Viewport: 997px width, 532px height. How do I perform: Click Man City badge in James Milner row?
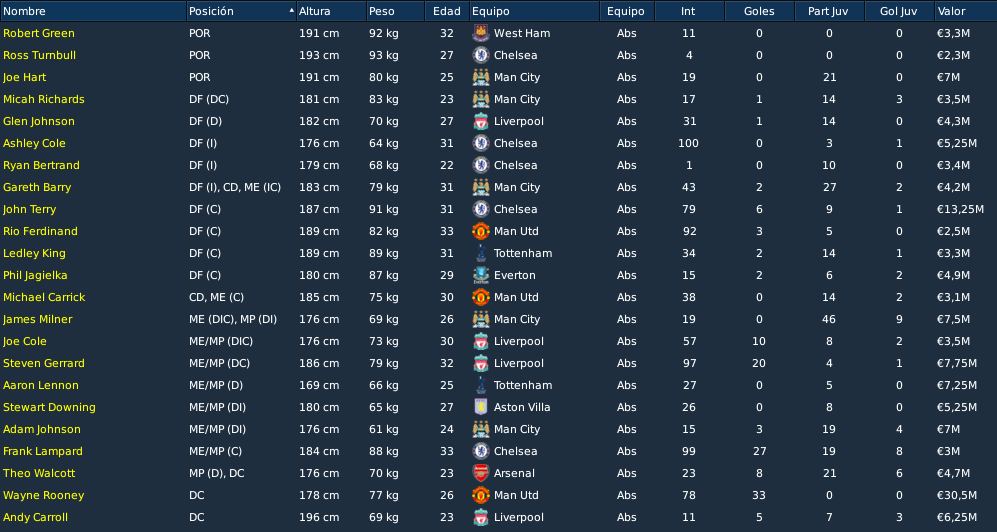pos(481,319)
